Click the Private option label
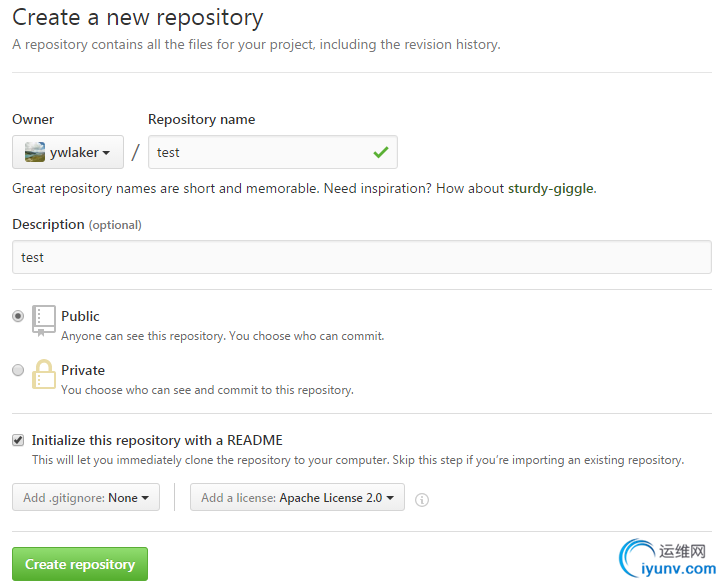722x585 pixels. point(83,370)
